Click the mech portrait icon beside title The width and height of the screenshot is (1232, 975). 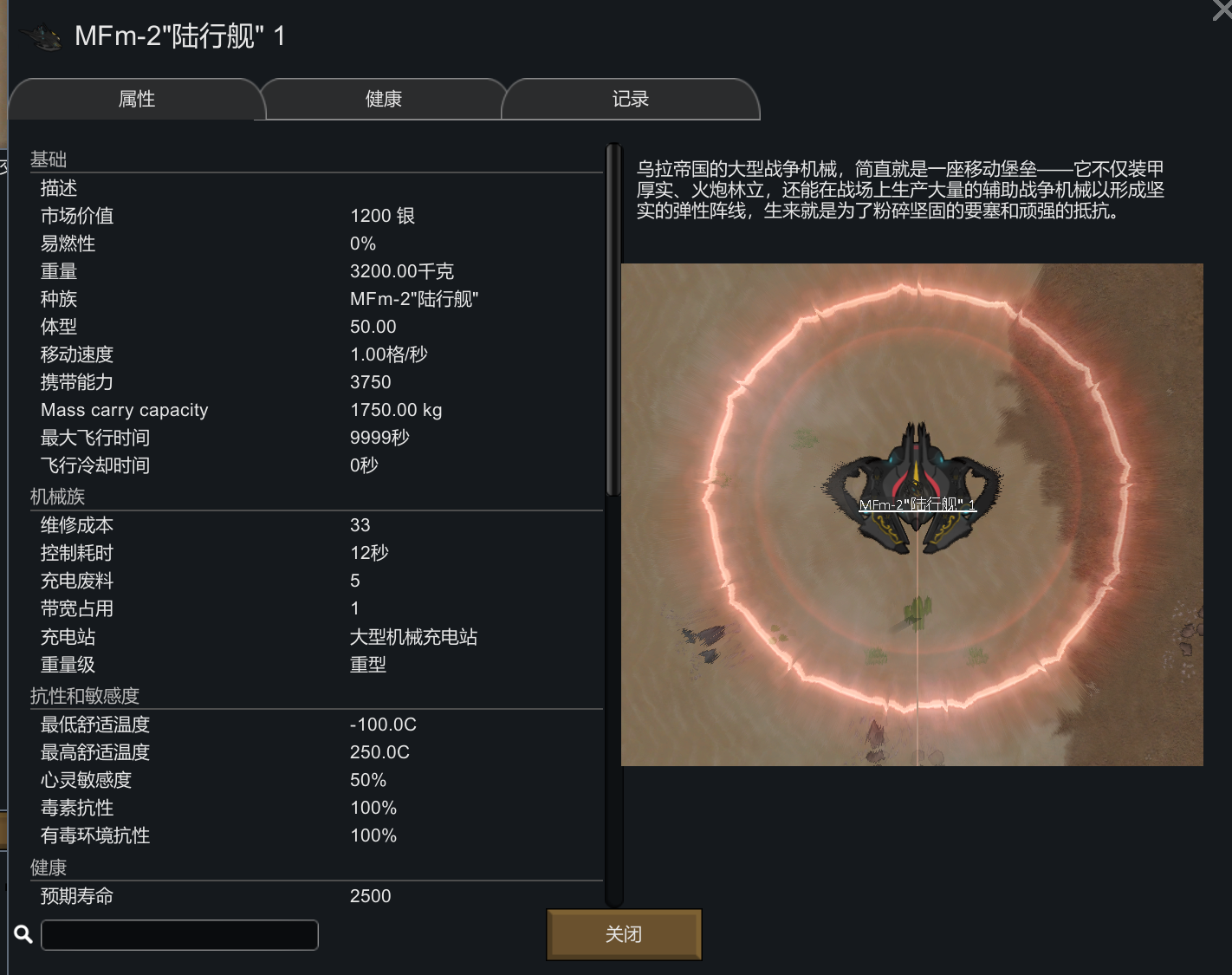coord(42,36)
